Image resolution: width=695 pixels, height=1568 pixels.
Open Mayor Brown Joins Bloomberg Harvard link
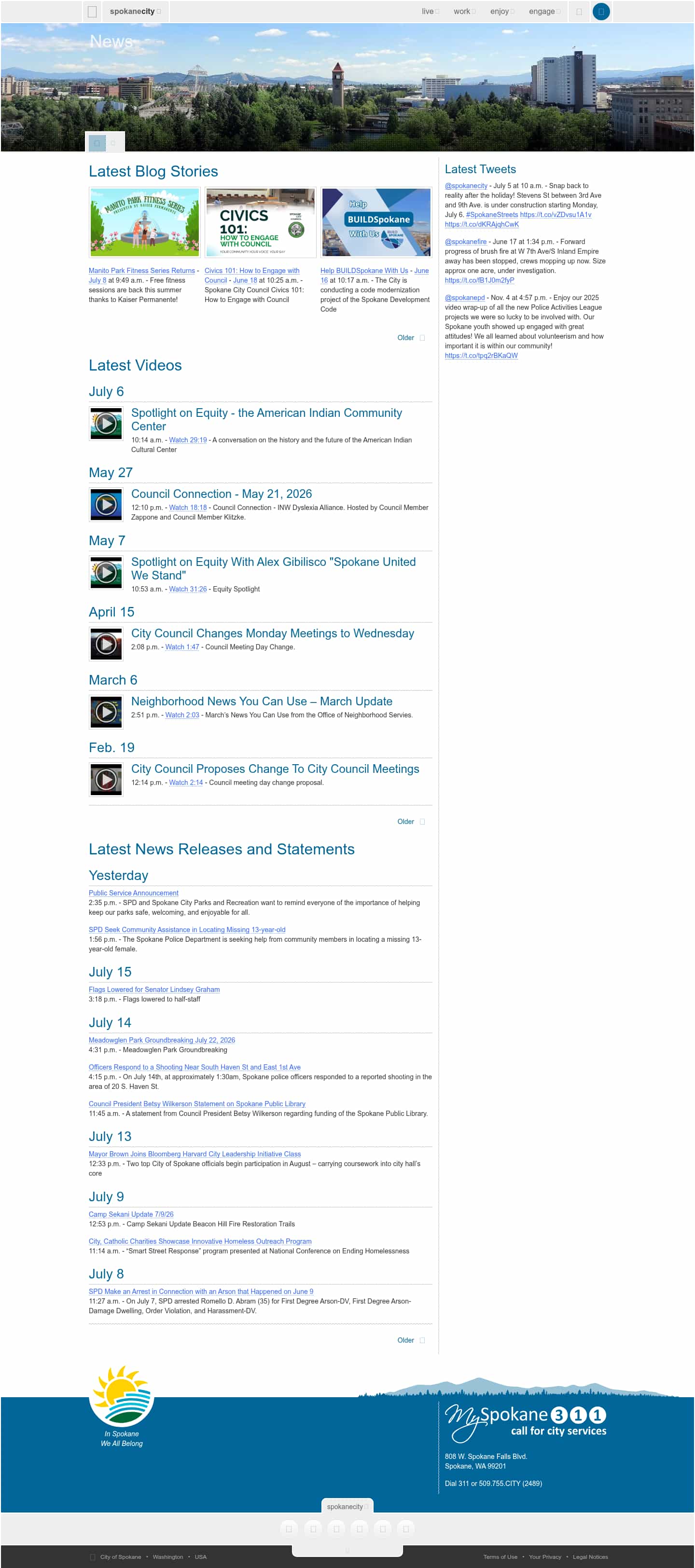(195, 1154)
